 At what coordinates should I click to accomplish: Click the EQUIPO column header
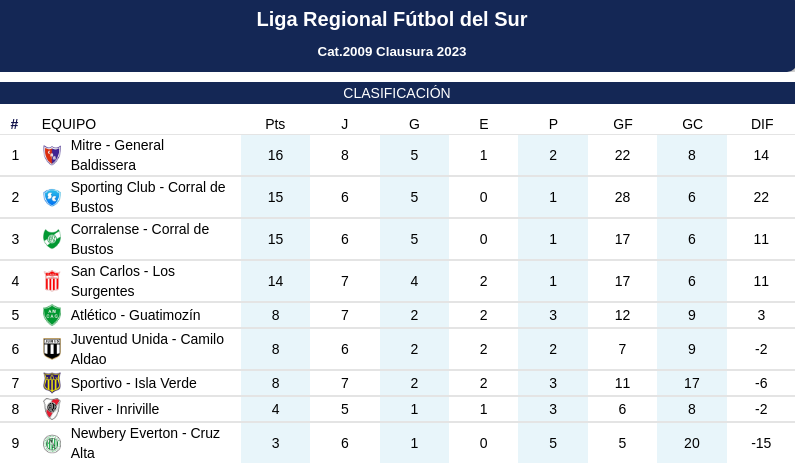69,124
